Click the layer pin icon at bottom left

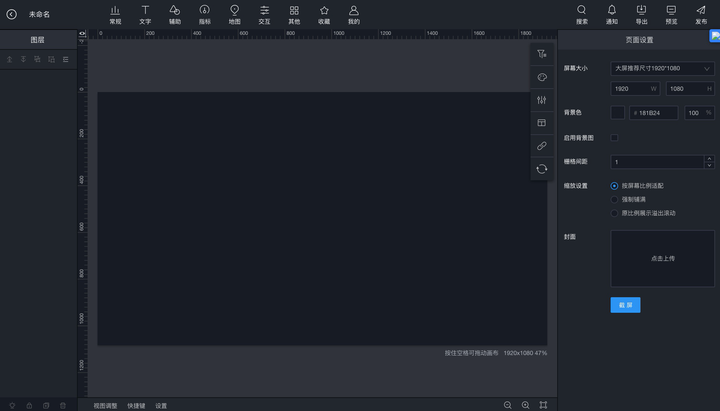pos(12,405)
